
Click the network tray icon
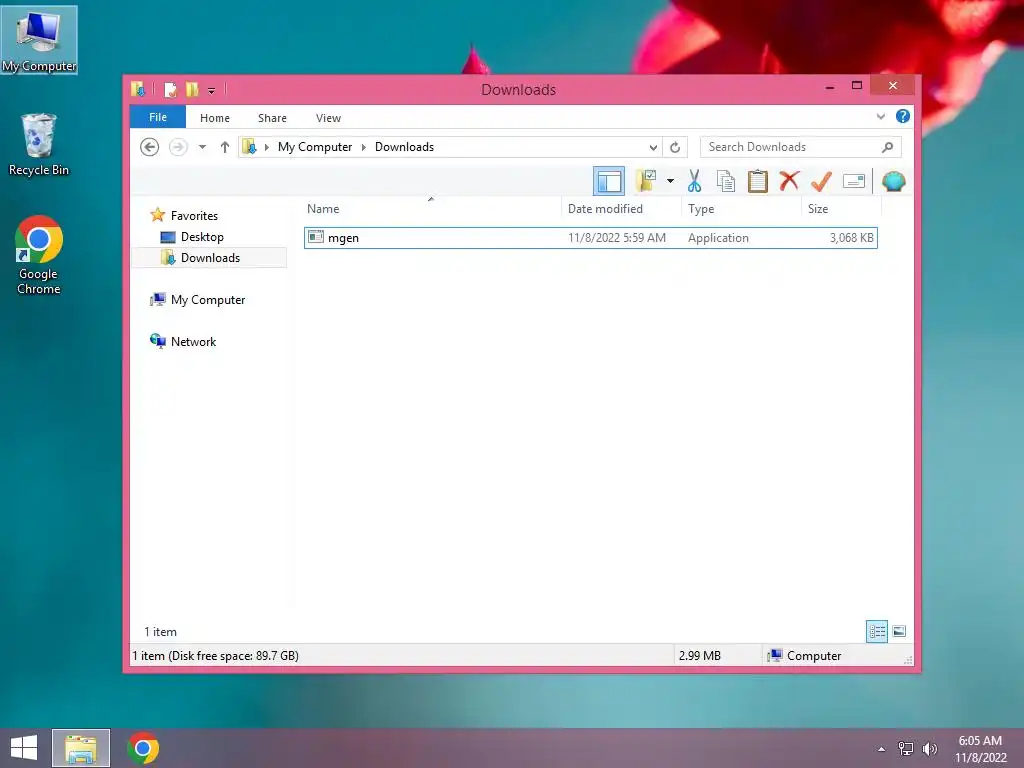coord(906,749)
